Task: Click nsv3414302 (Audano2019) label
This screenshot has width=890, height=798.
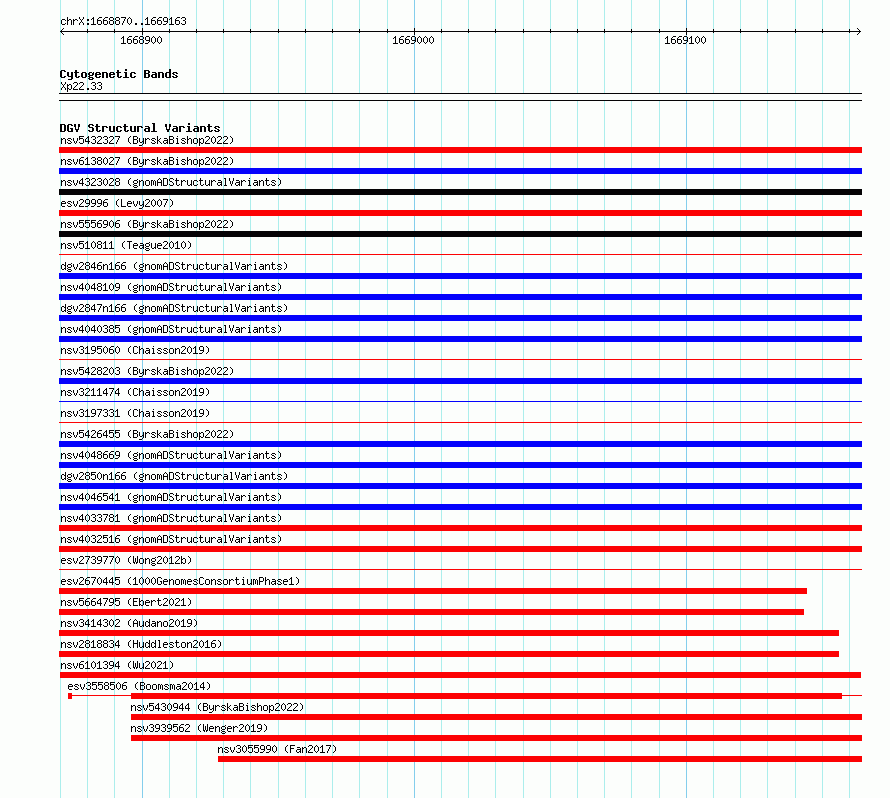Action: pos(129,623)
